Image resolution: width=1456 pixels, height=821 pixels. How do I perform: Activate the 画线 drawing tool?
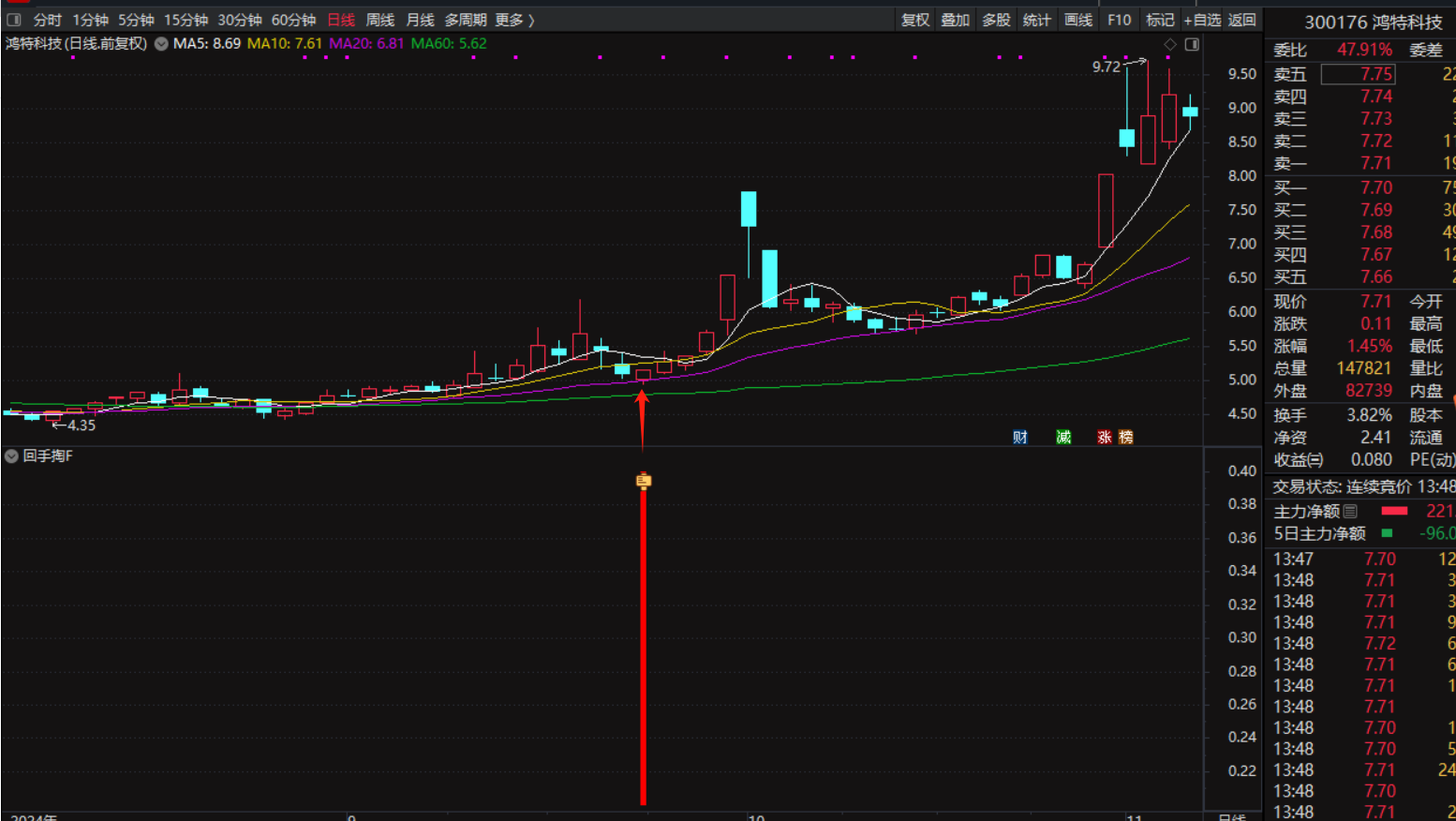point(1078,20)
